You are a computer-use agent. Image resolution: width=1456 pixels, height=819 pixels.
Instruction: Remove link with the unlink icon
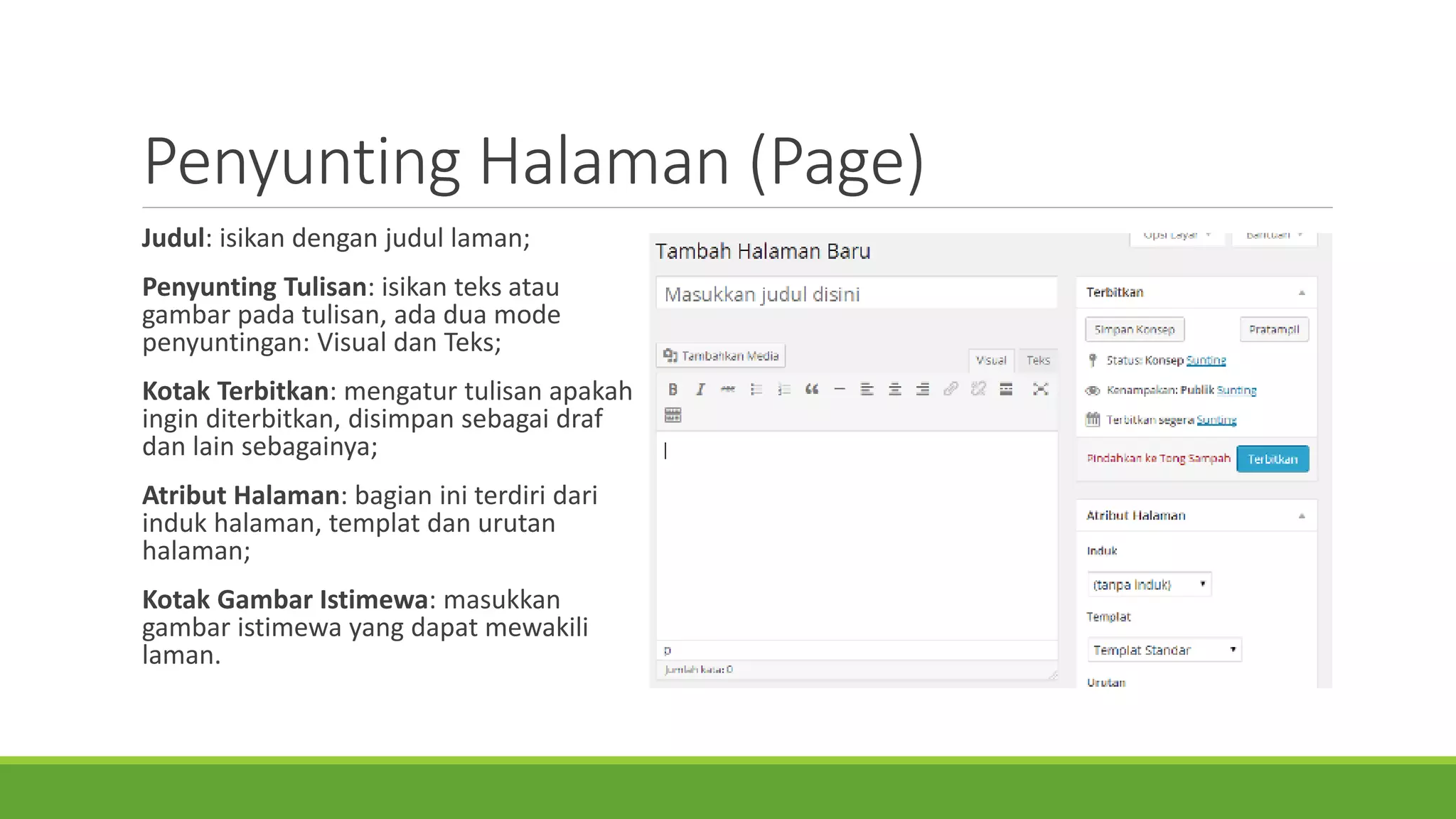coord(978,389)
